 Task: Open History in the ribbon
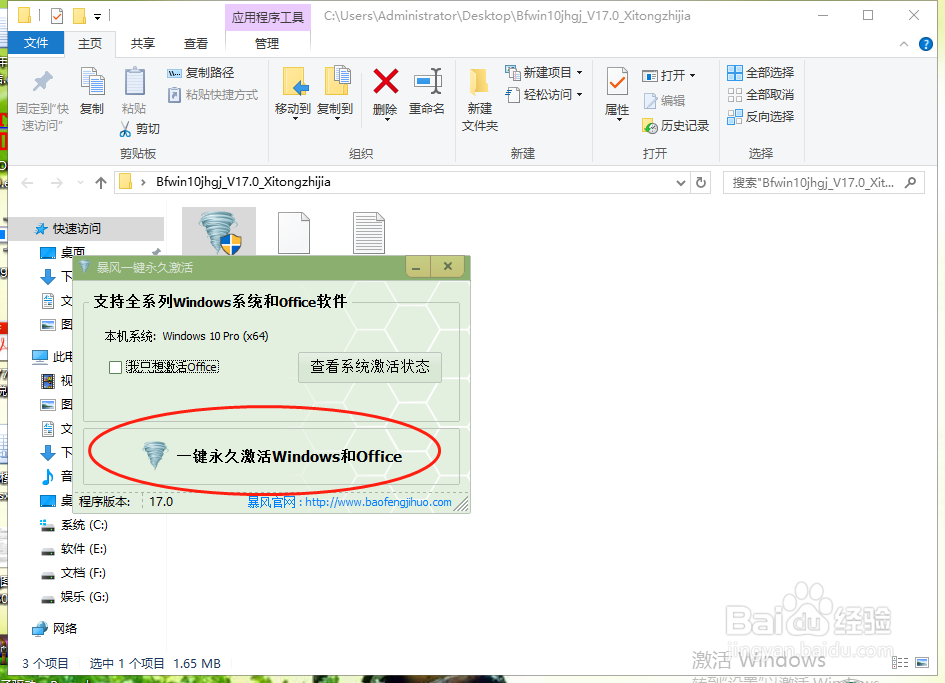(676, 125)
